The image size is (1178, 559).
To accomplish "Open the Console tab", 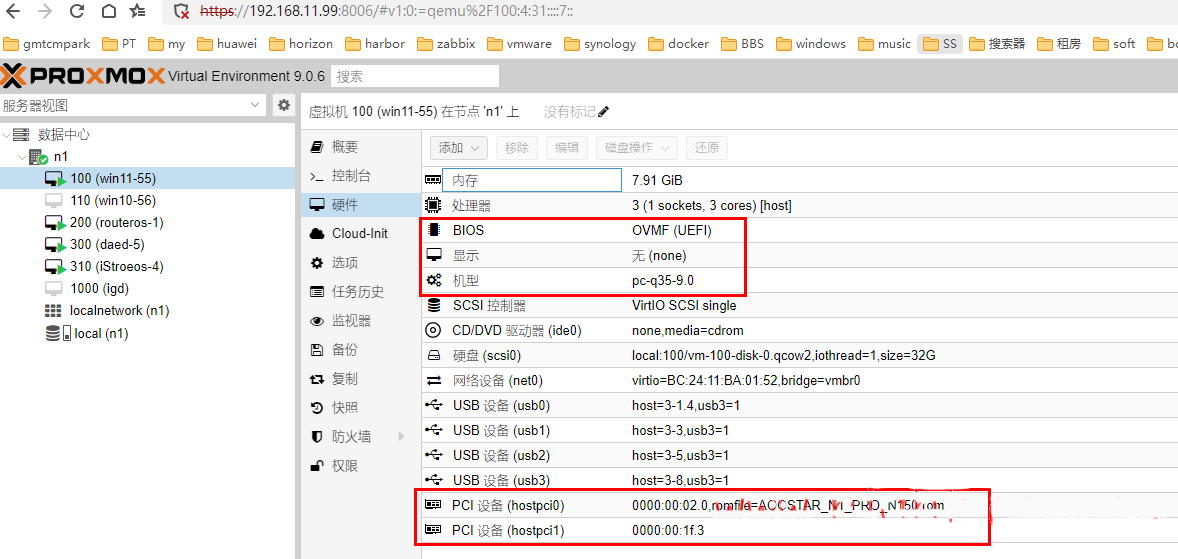I will [351, 176].
